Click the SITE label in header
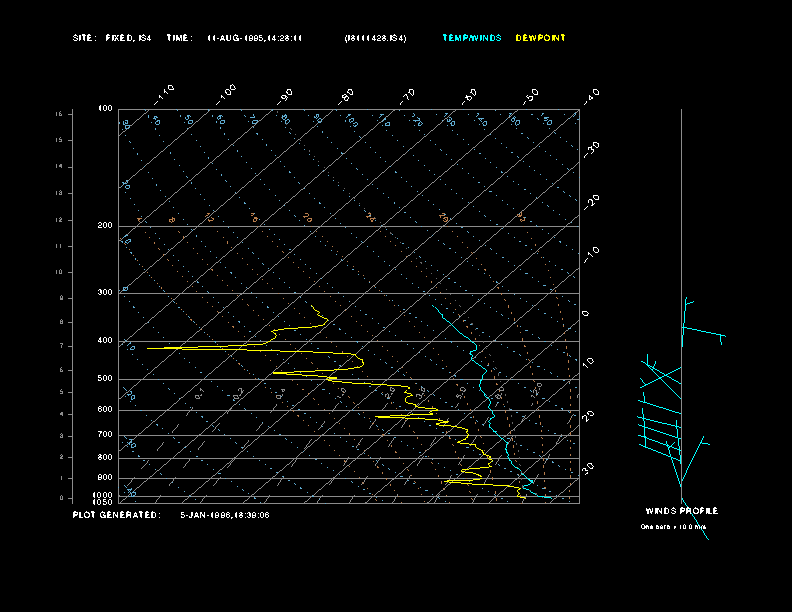 [x=84, y=38]
